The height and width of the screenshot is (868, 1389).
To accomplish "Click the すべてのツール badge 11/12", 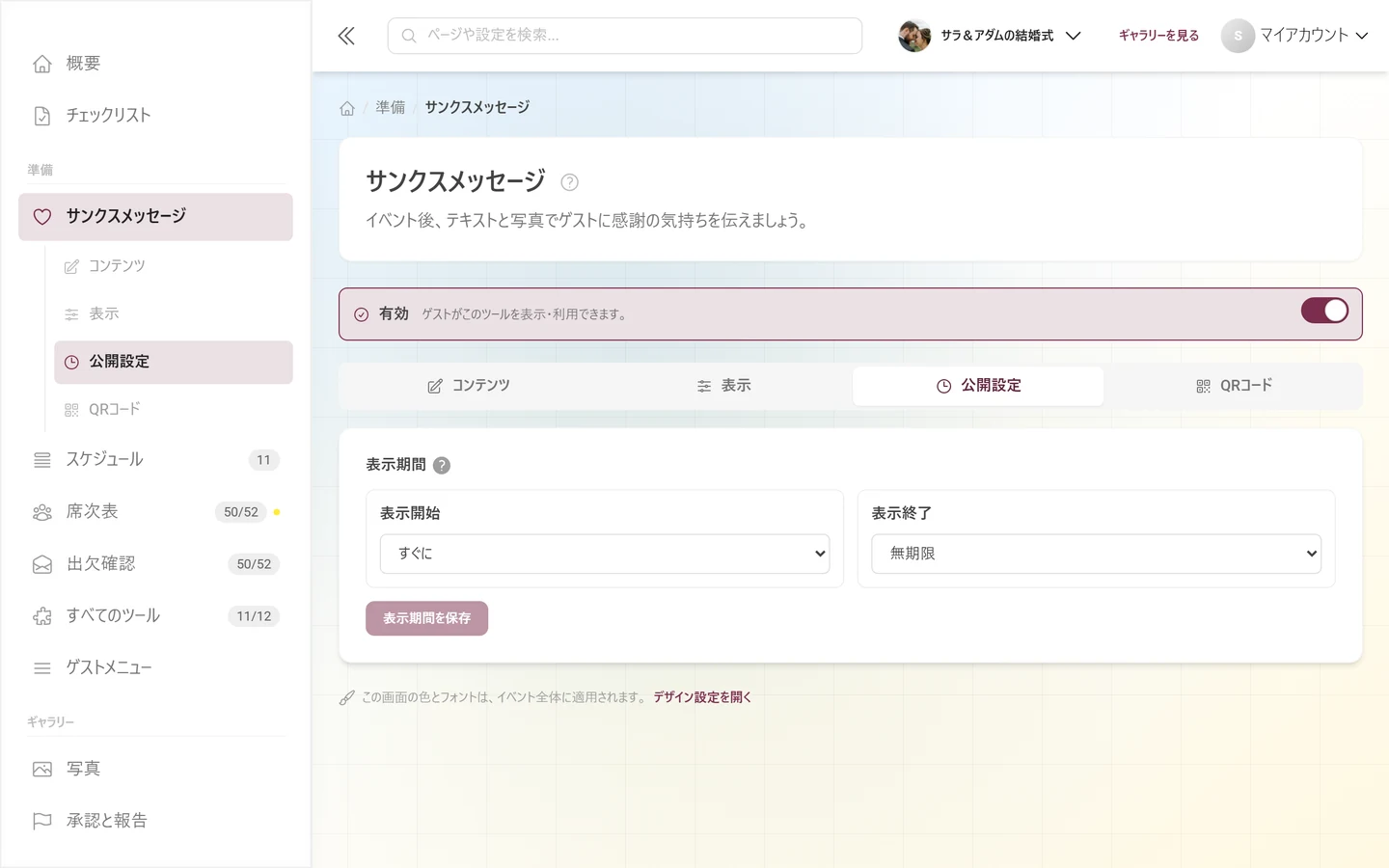I will [254, 616].
